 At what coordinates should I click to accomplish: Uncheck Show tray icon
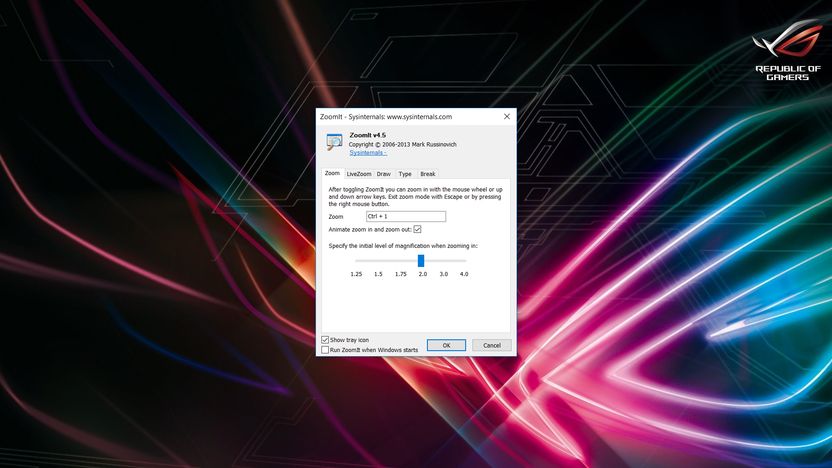pyautogui.click(x=325, y=340)
